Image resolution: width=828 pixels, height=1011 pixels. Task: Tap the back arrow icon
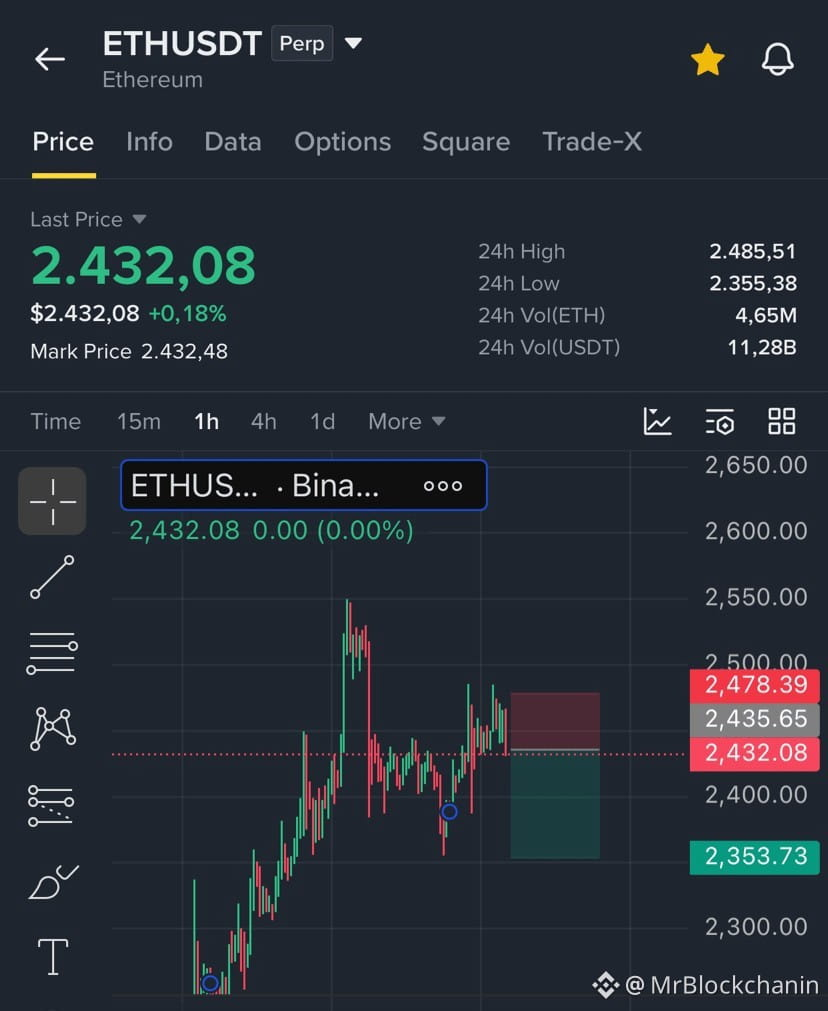50,59
